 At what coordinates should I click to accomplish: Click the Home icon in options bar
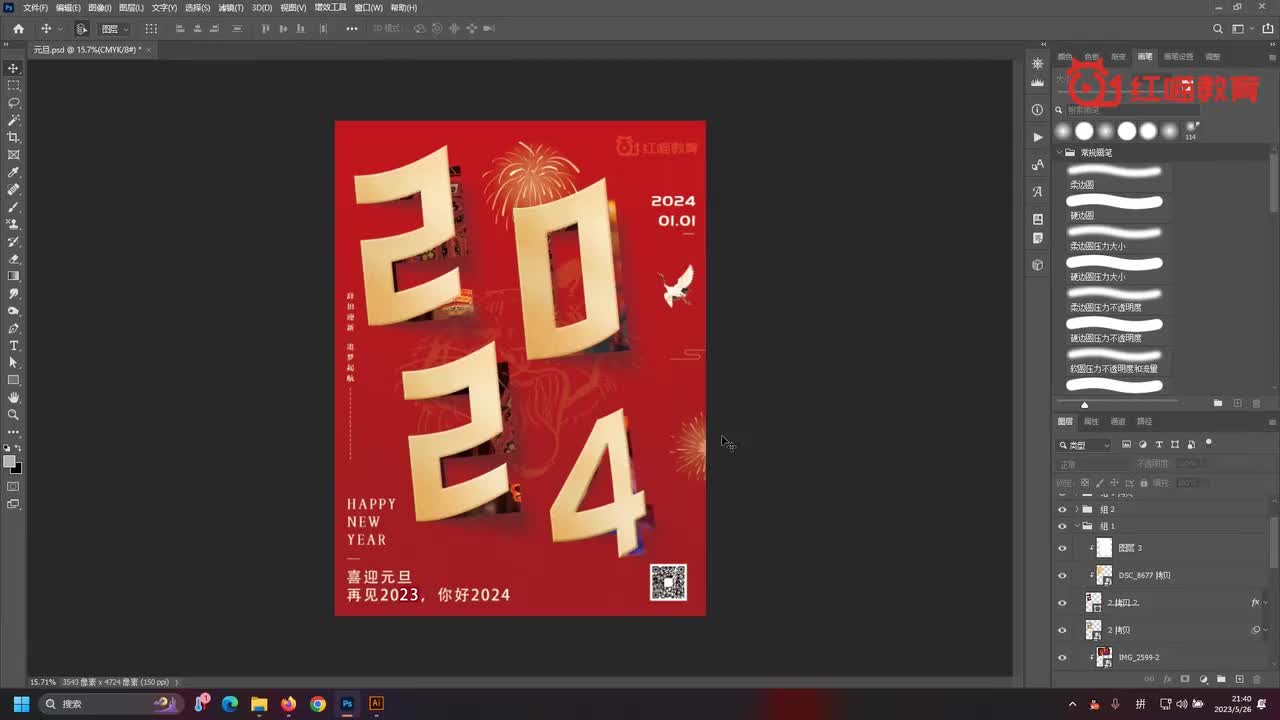pos(18,29)
